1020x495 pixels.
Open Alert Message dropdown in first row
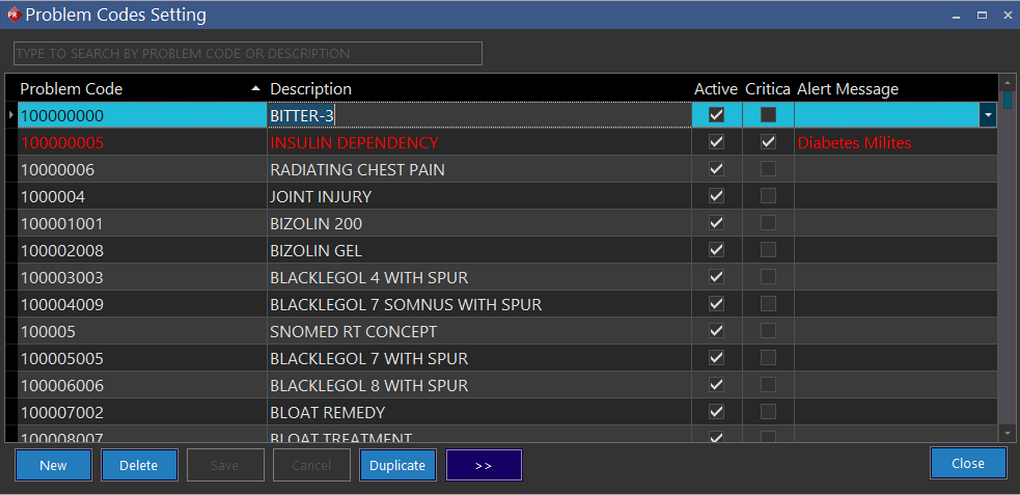click(988, 115)
